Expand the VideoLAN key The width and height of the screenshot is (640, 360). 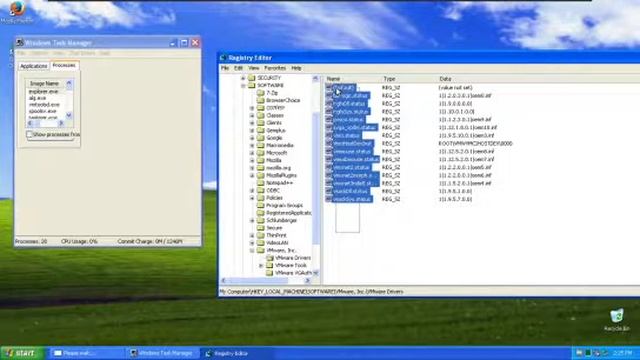click(252, 243)
